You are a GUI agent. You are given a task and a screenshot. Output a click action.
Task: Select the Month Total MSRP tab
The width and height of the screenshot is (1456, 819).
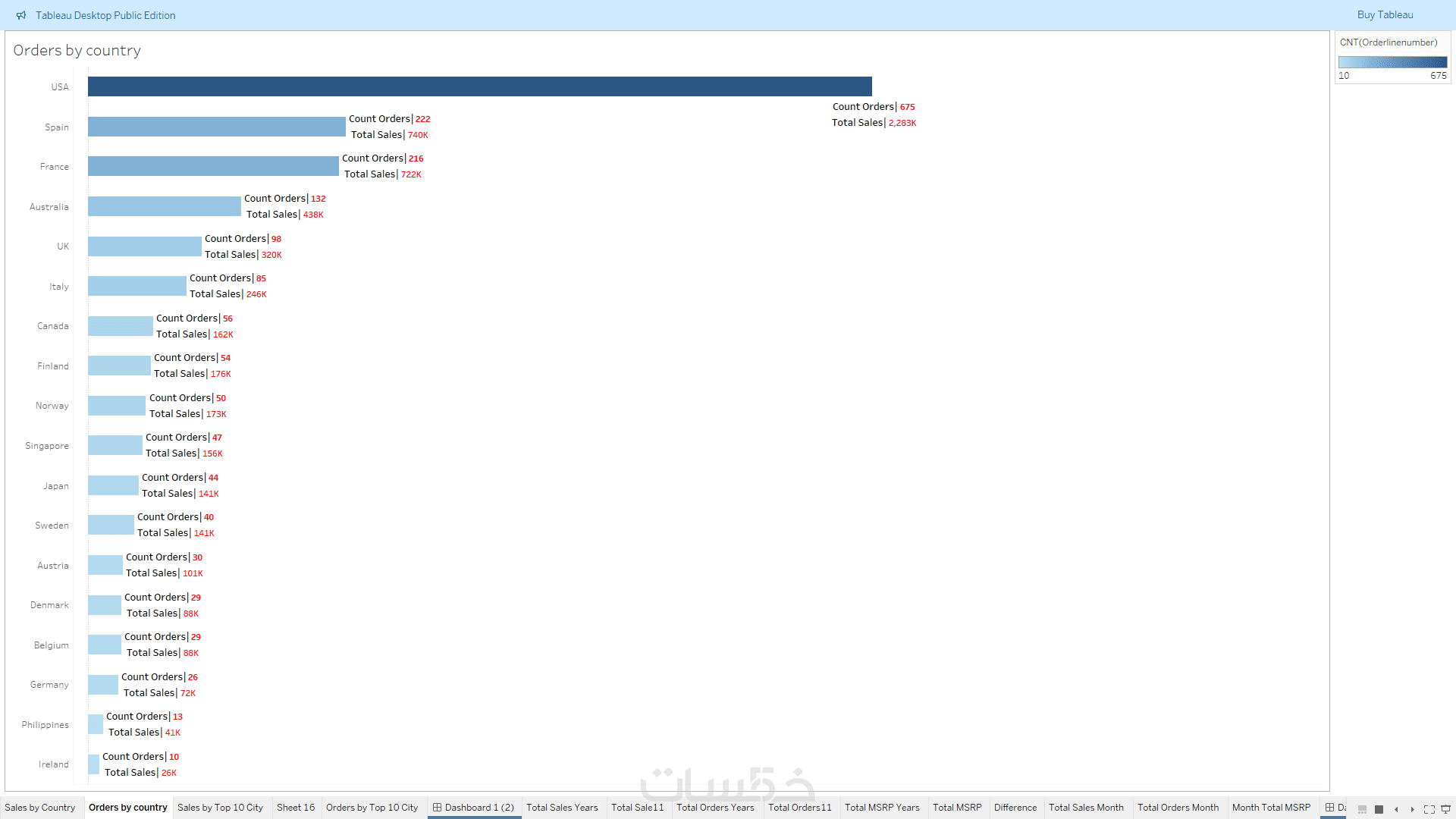pyautogui.click(x=1271, y=808)
